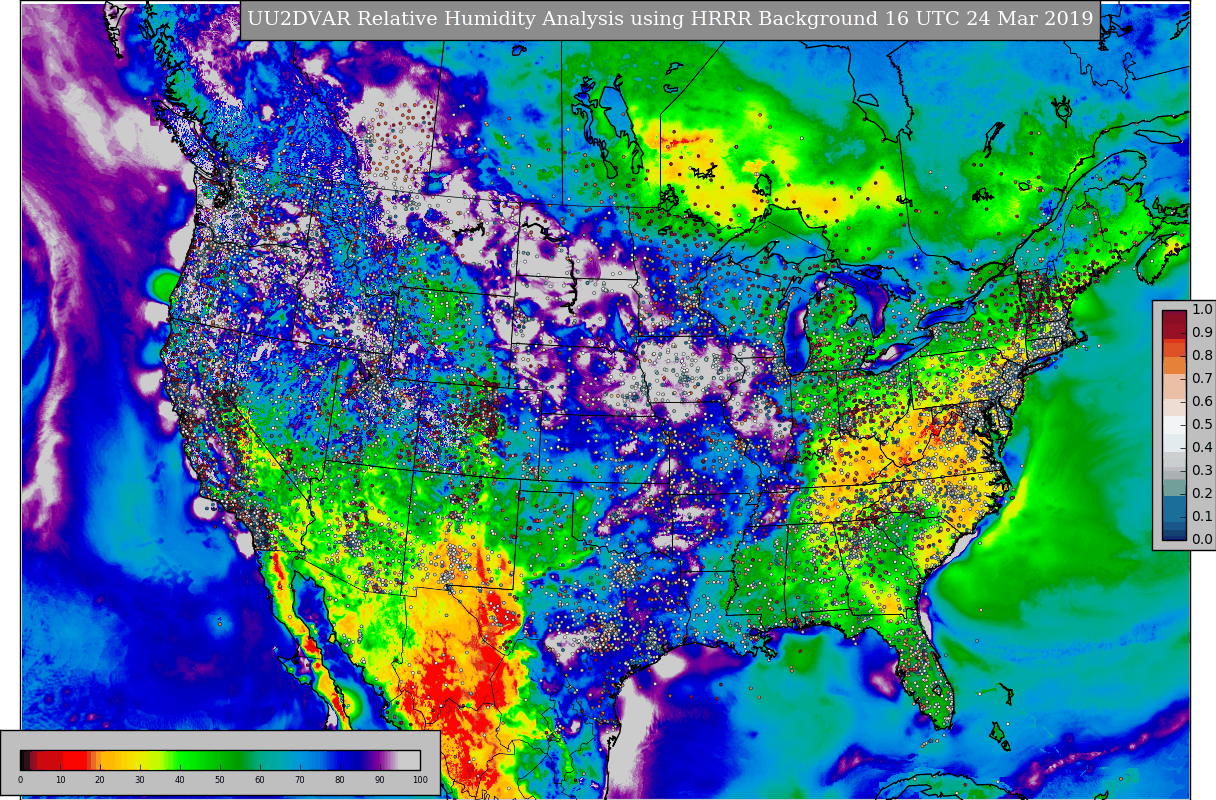Select the 0.2 label on the right colorbar
The height and width of the screenshot is (800, 1216).
pos(1202,494)
